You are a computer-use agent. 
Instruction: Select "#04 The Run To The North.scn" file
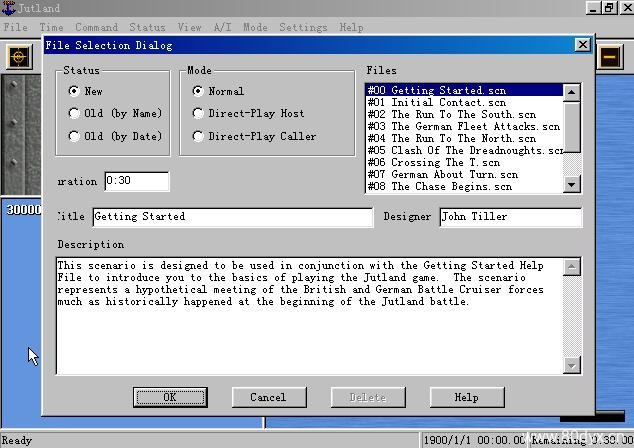462,138
